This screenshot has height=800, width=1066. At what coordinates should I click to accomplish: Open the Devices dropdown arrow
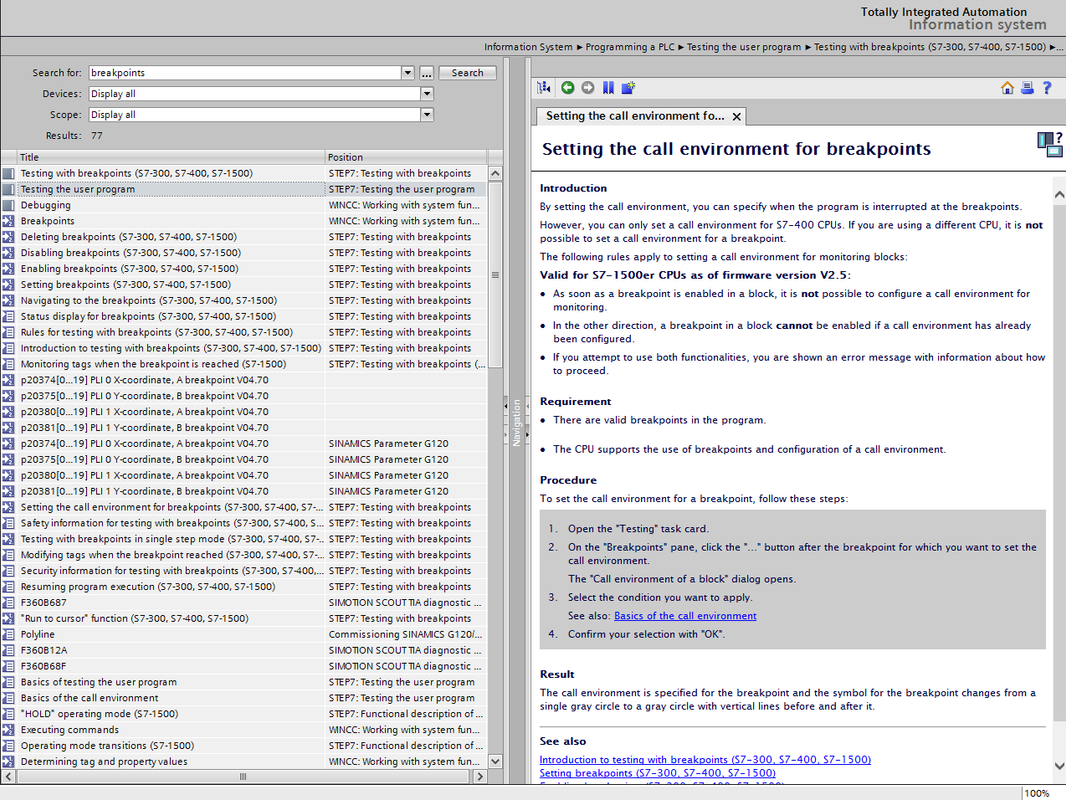click(x=427, y=94)
